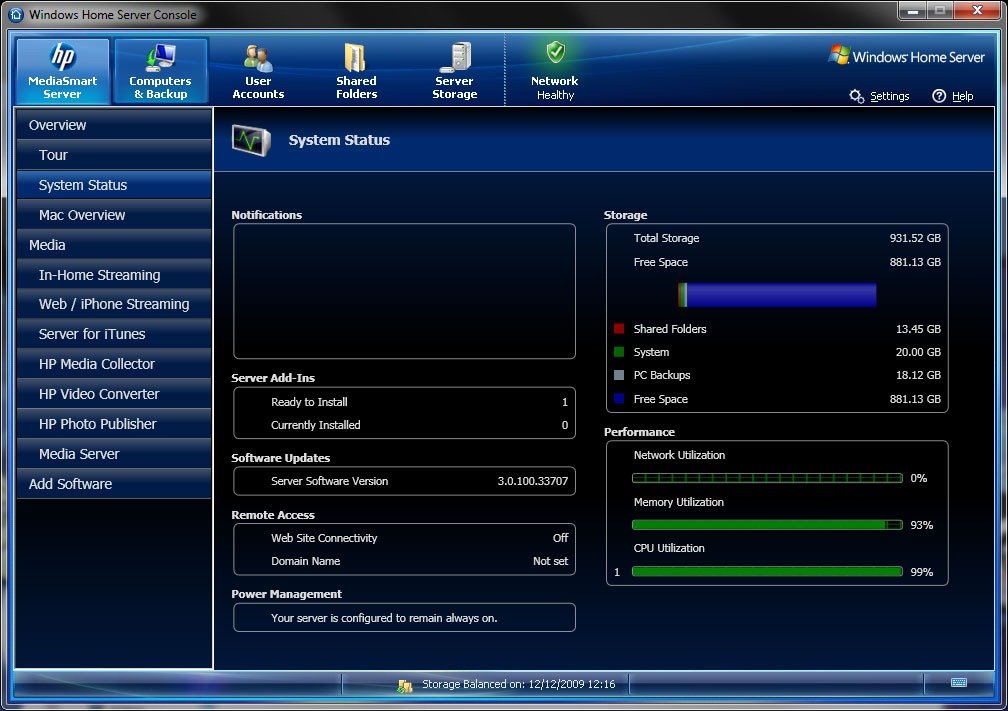1008x711 pixels.
Task: Open the Server Storage tab
Action: 454,71
